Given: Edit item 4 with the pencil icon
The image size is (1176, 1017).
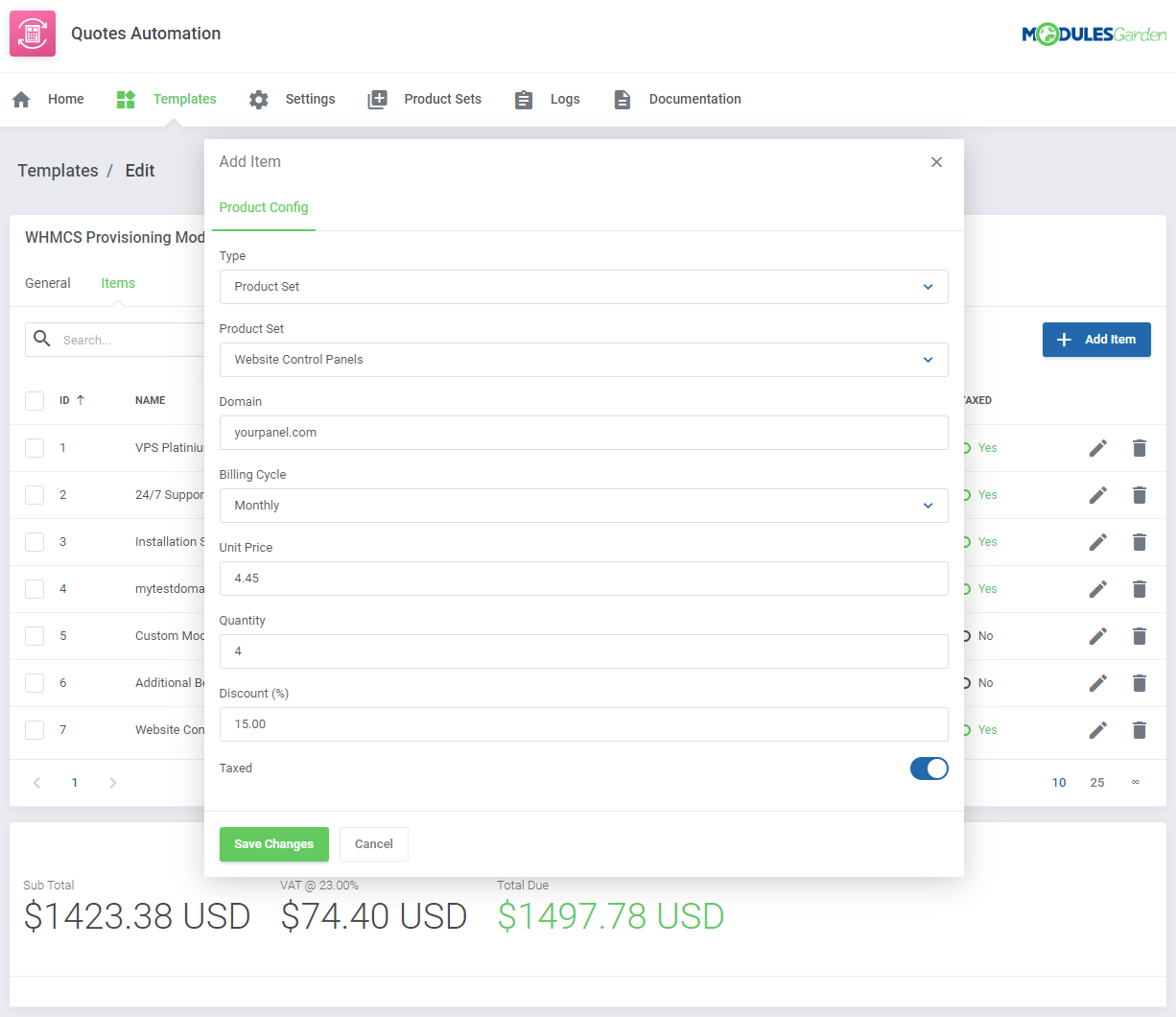Looking at the screenshot, I should click(x=1097, y=588).
